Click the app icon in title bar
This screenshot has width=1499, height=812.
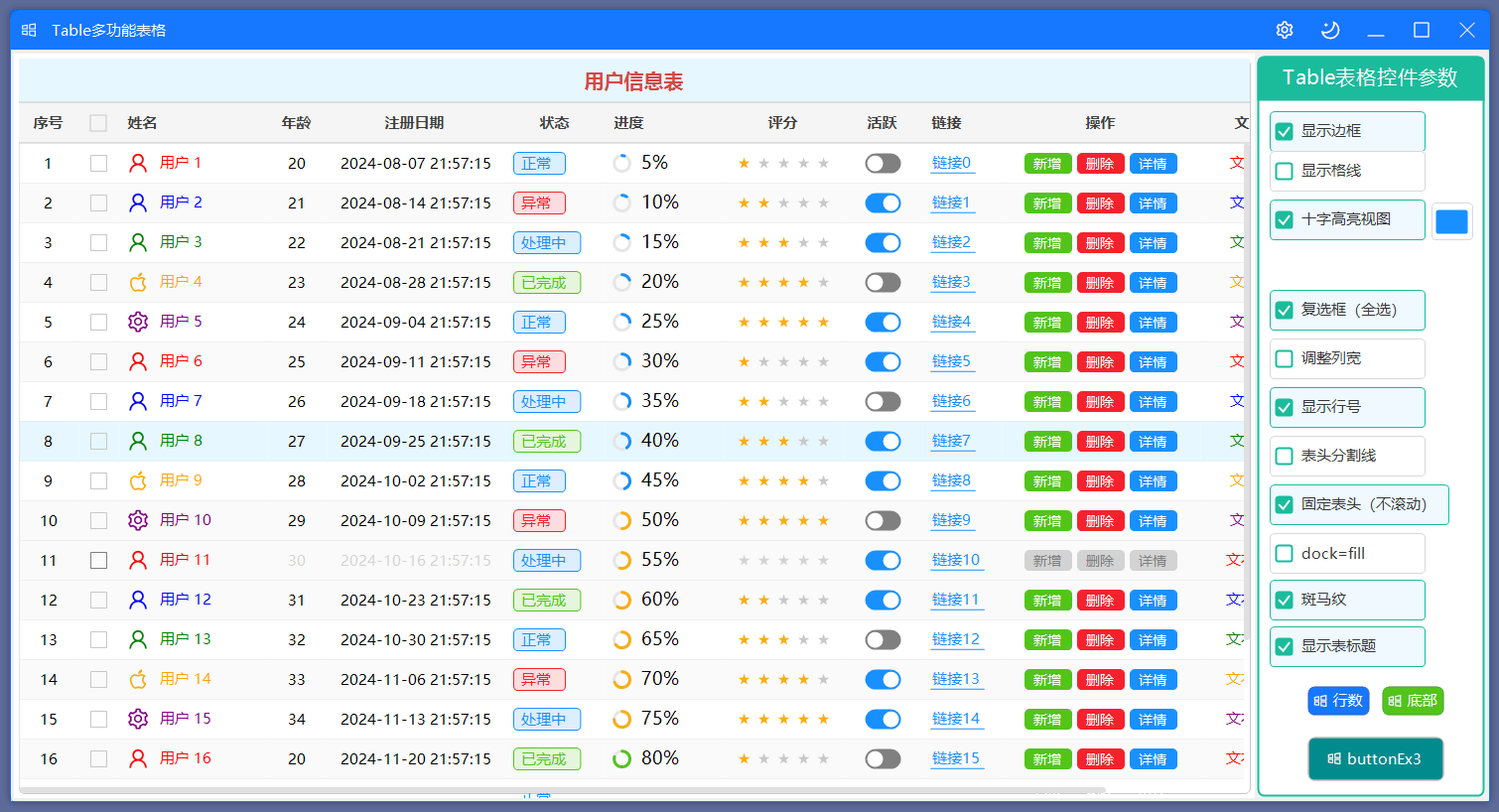(29, 30)
